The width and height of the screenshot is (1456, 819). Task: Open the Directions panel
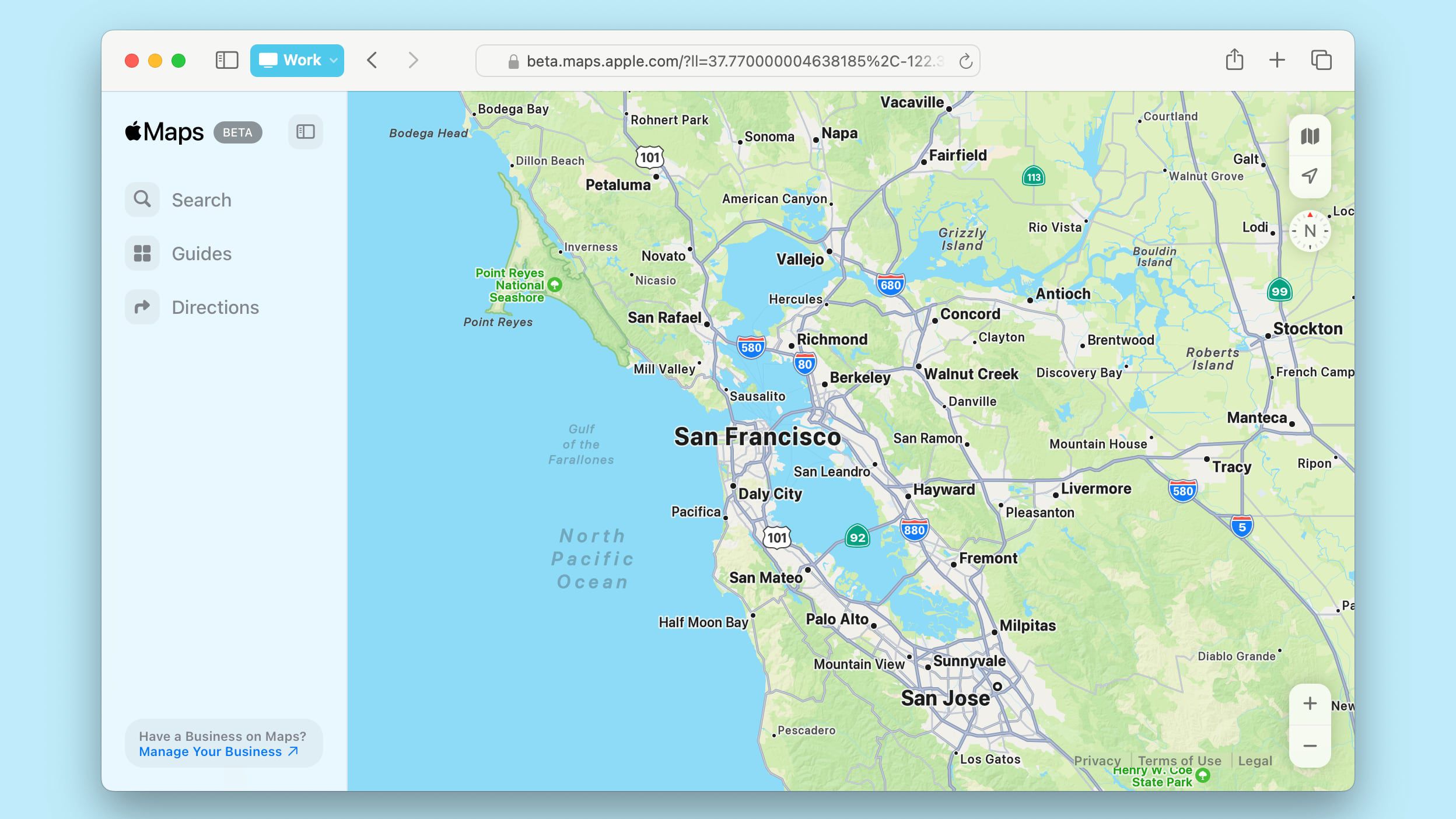[x=215, y=306]
